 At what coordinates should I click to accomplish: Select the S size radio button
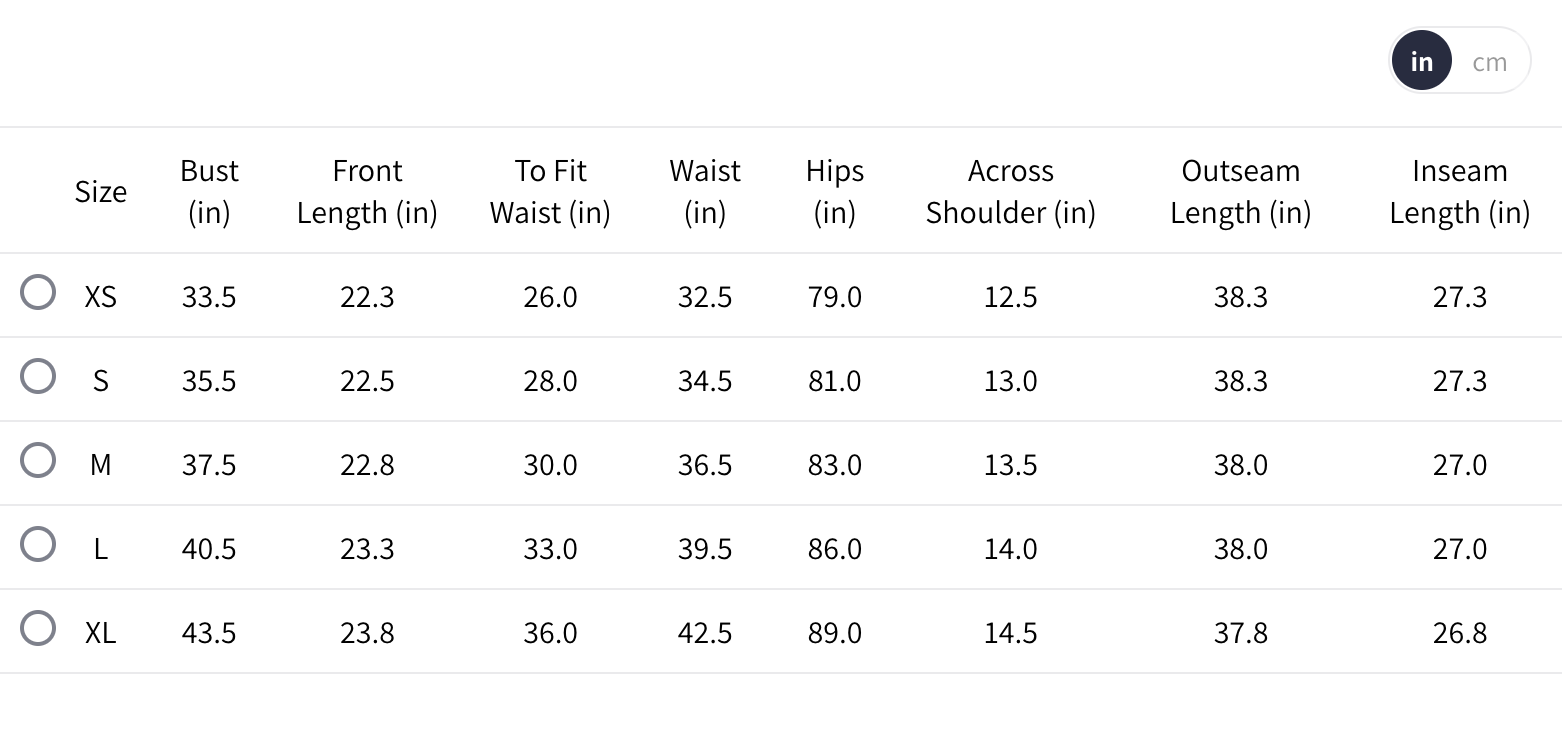tap(38, 377)
